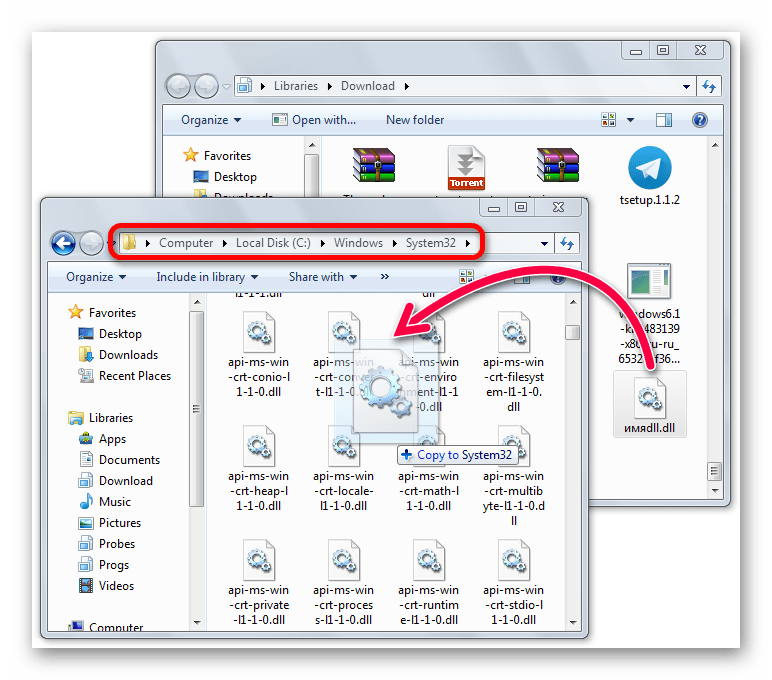Click Local Disk (C:) in address path
772x680 pixels.
click(273, 243)
